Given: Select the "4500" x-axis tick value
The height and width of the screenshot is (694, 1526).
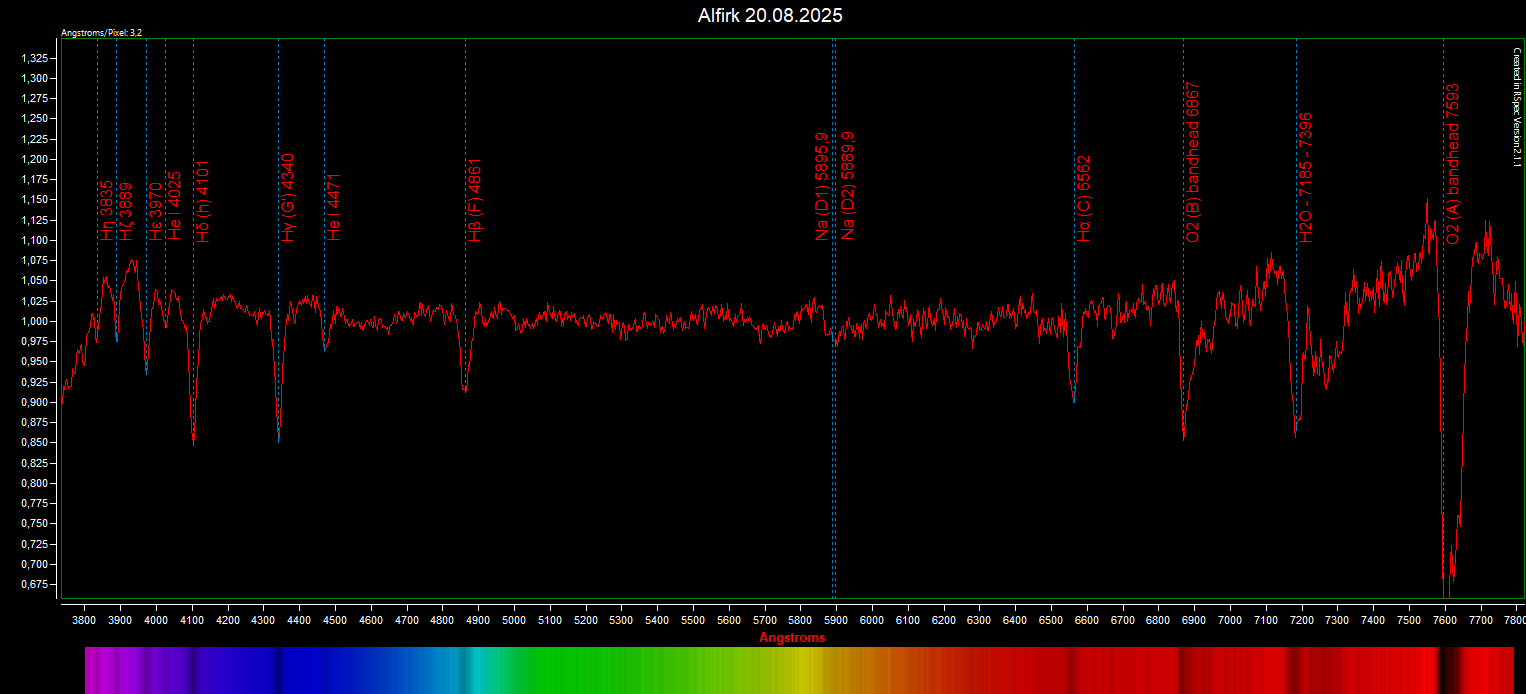Looking at the screenshot, I should [x=335, y=621].
